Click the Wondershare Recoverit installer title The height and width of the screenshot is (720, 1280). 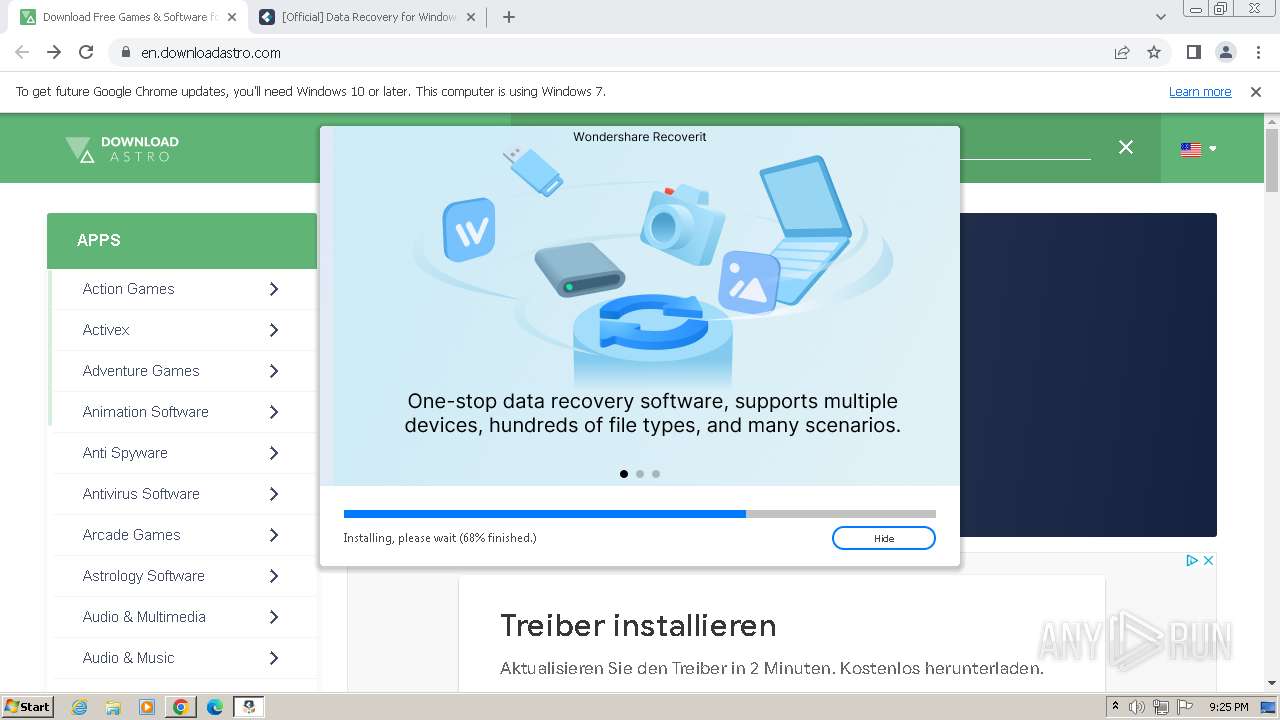click(x=640, y=137)
